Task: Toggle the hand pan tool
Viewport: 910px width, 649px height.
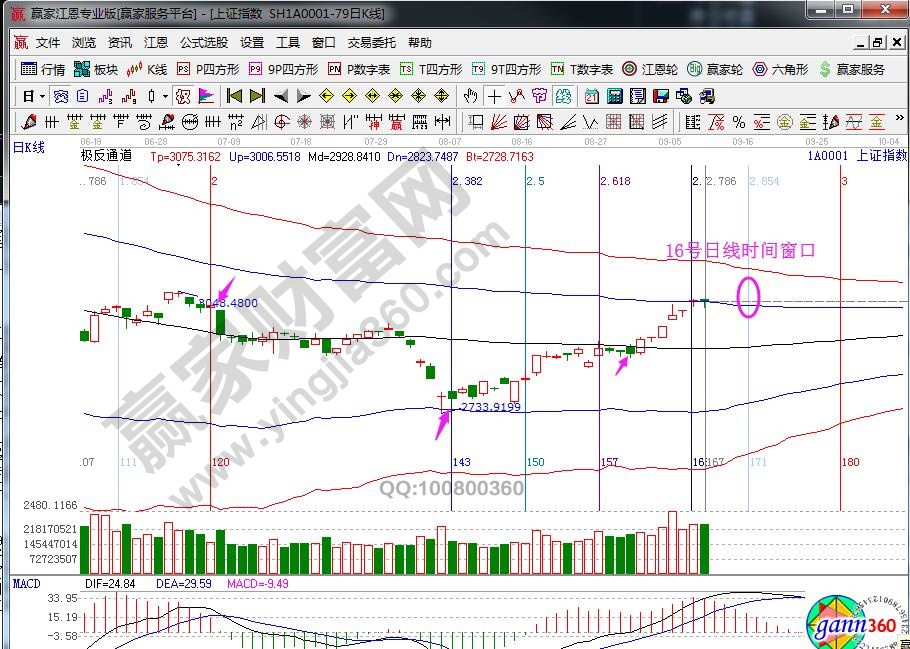Action: [x=471, y=96]
